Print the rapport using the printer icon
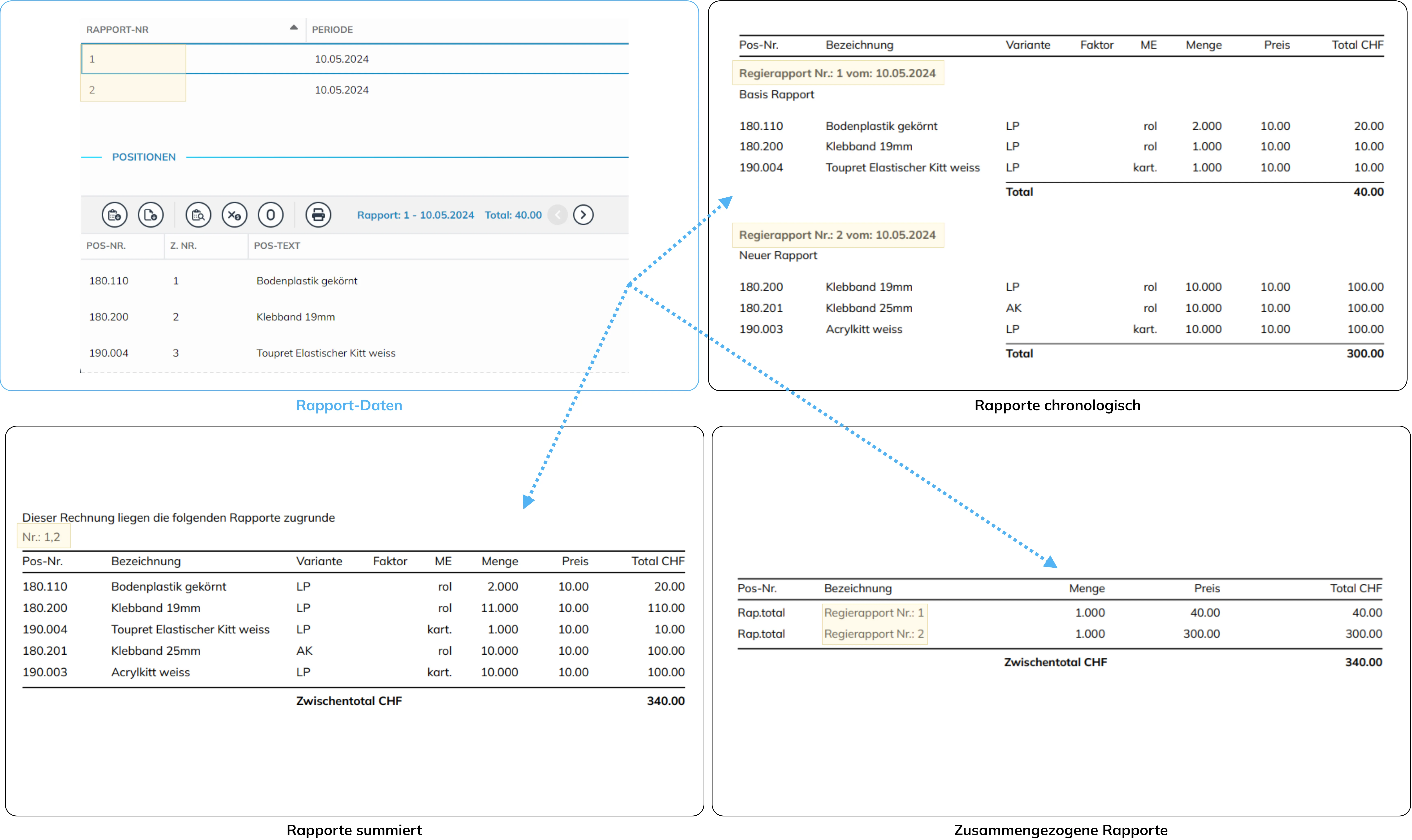Image resolution: width=1412 pixels, height=840 pixels. tap(319, 215)
